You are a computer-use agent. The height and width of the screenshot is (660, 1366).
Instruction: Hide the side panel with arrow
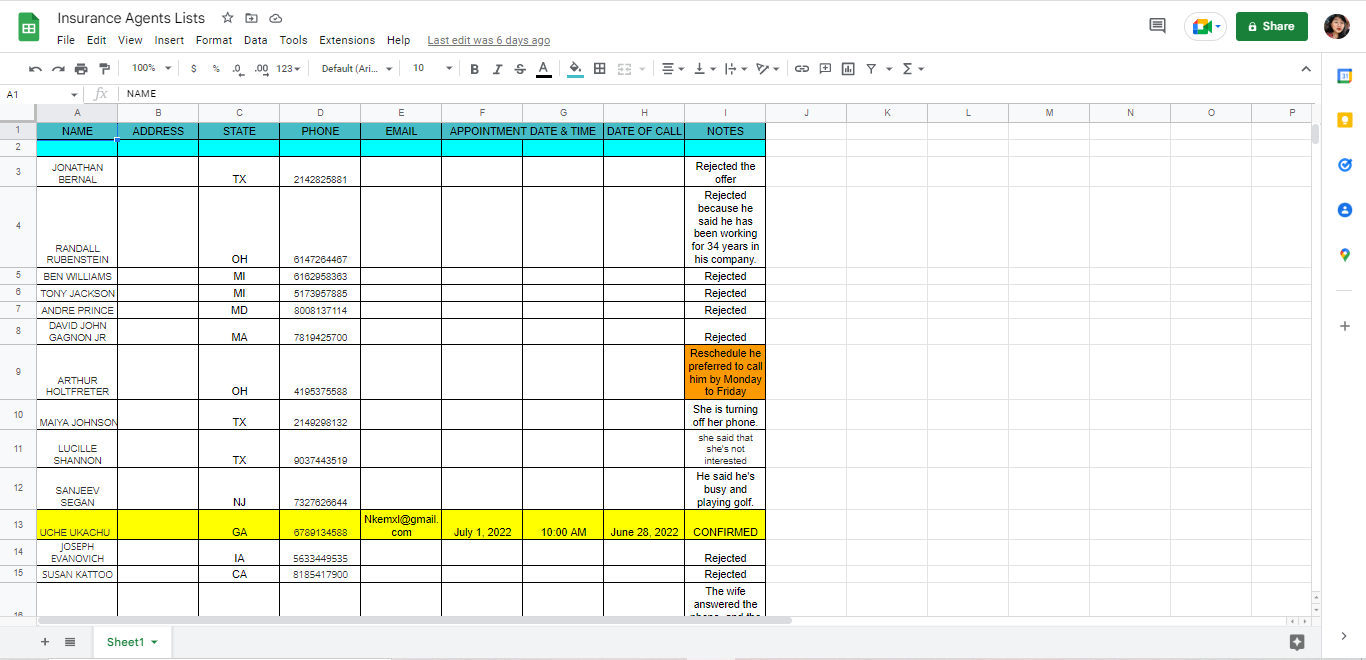tap(1345, 636)
